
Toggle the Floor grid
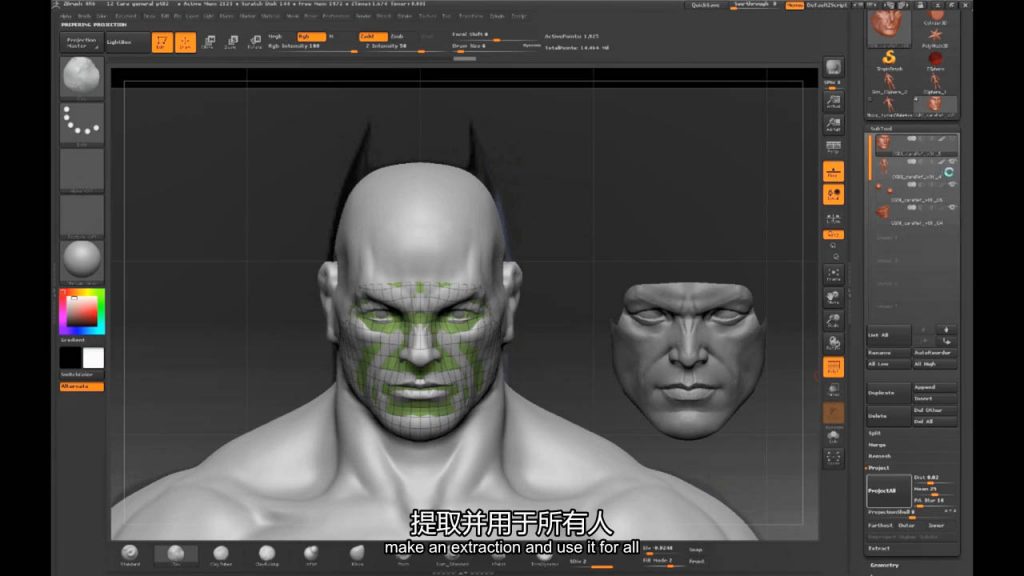coord(833,172)
